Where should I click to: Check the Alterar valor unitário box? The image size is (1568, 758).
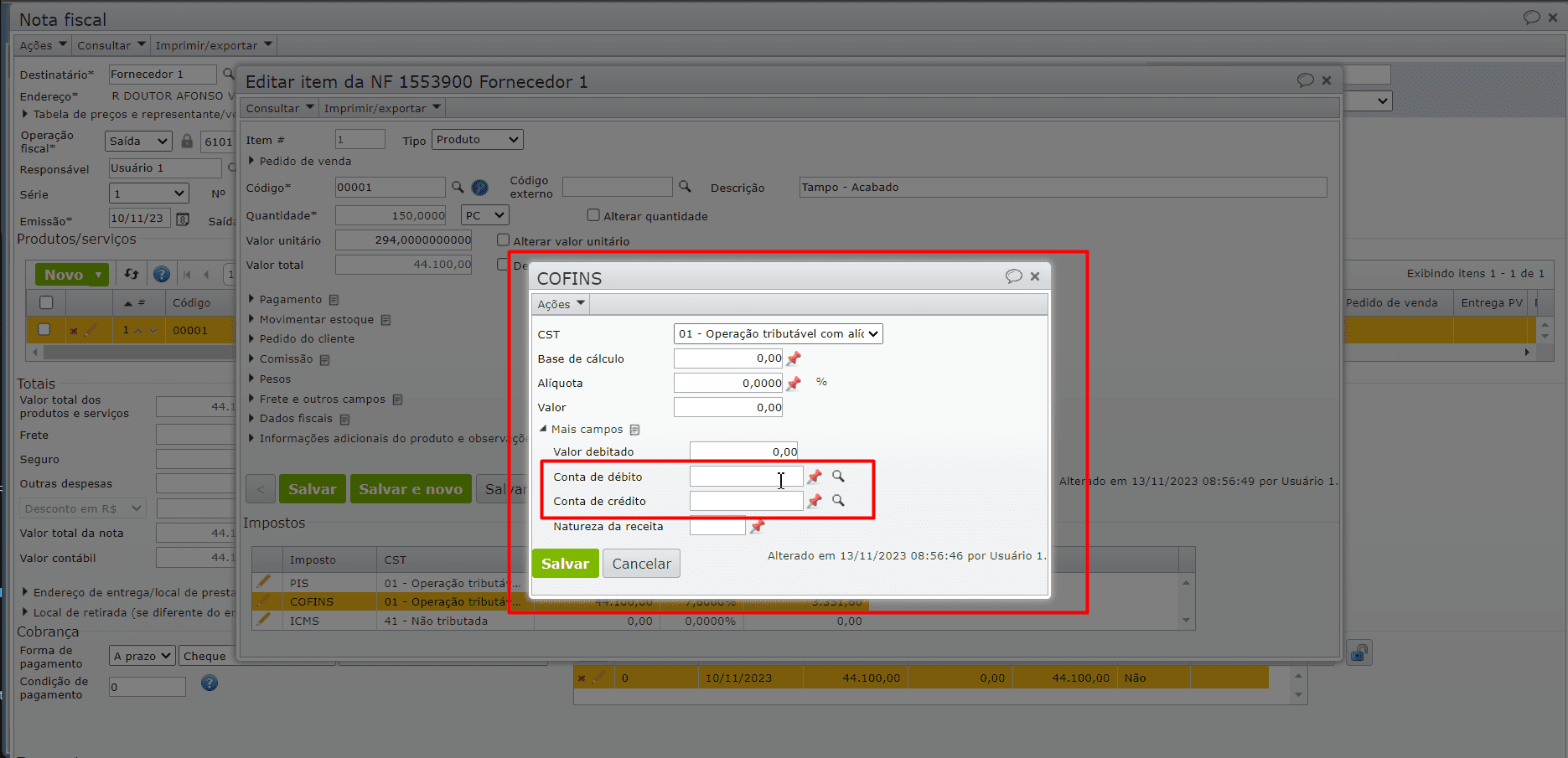(x=503, y=240)
